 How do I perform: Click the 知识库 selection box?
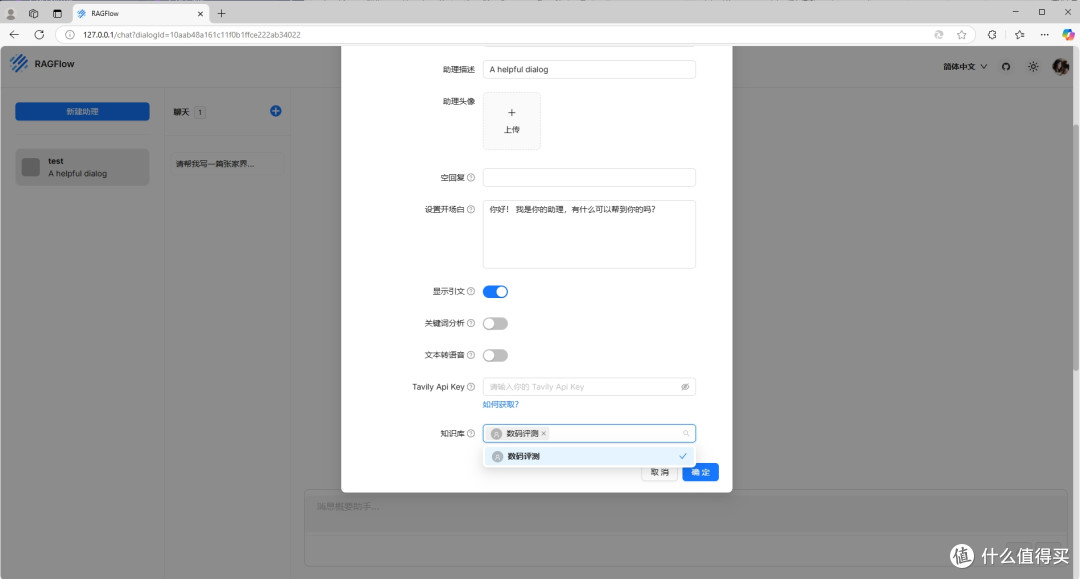click(589, 433)
